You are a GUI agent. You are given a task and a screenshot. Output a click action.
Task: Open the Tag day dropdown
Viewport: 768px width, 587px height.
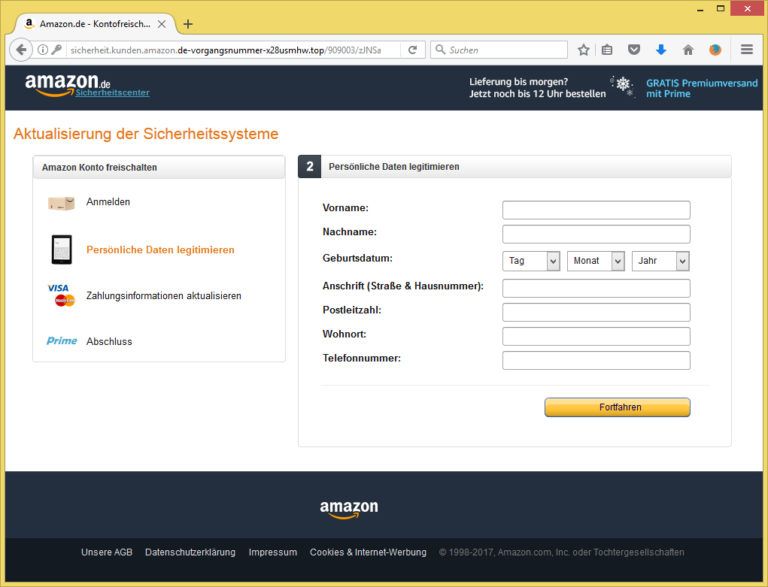pos(531,261)
